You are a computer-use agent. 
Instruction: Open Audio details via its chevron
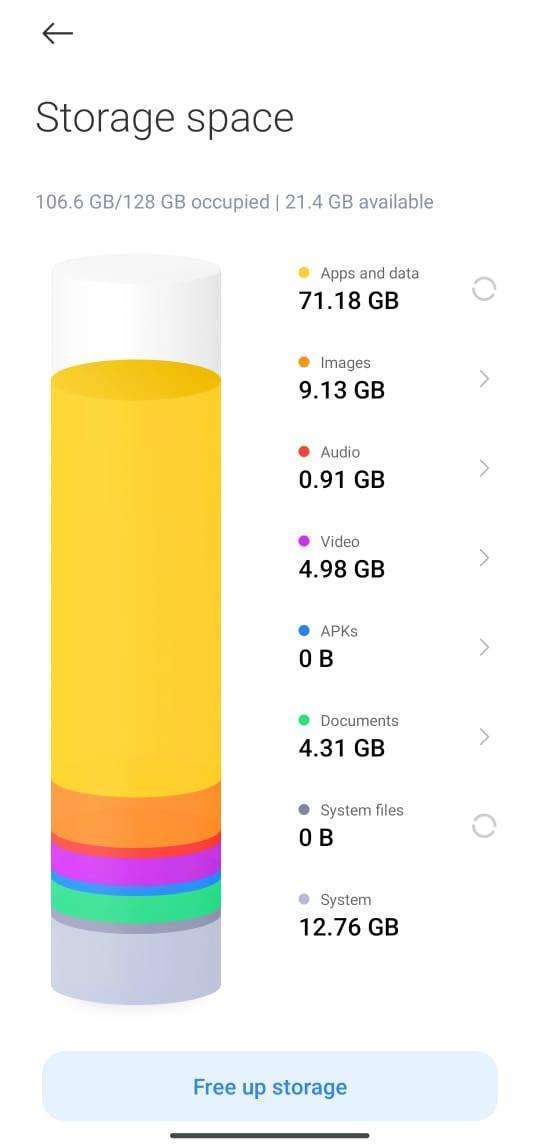tap(484, 468)
